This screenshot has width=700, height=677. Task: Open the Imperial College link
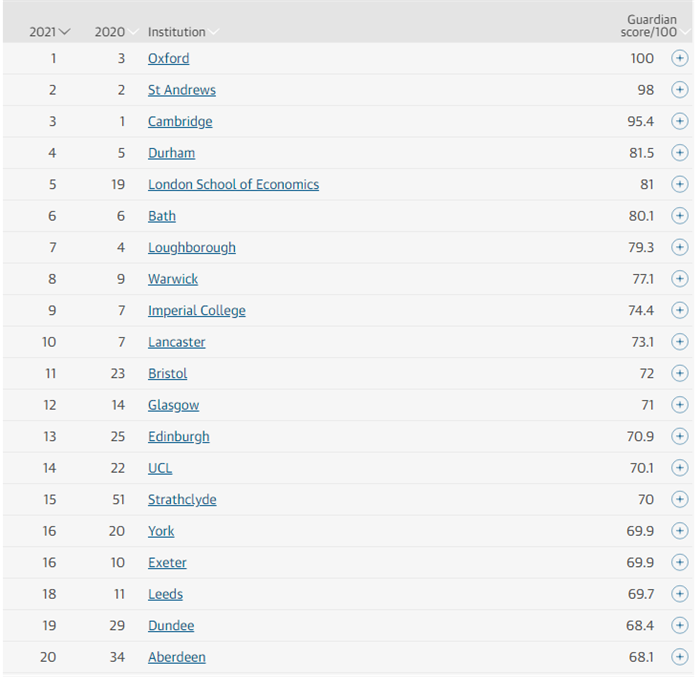[196, 310]
